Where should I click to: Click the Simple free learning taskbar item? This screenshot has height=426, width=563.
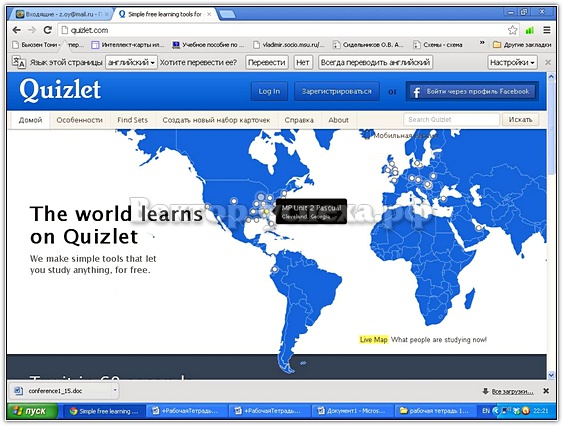pos(104,411)
